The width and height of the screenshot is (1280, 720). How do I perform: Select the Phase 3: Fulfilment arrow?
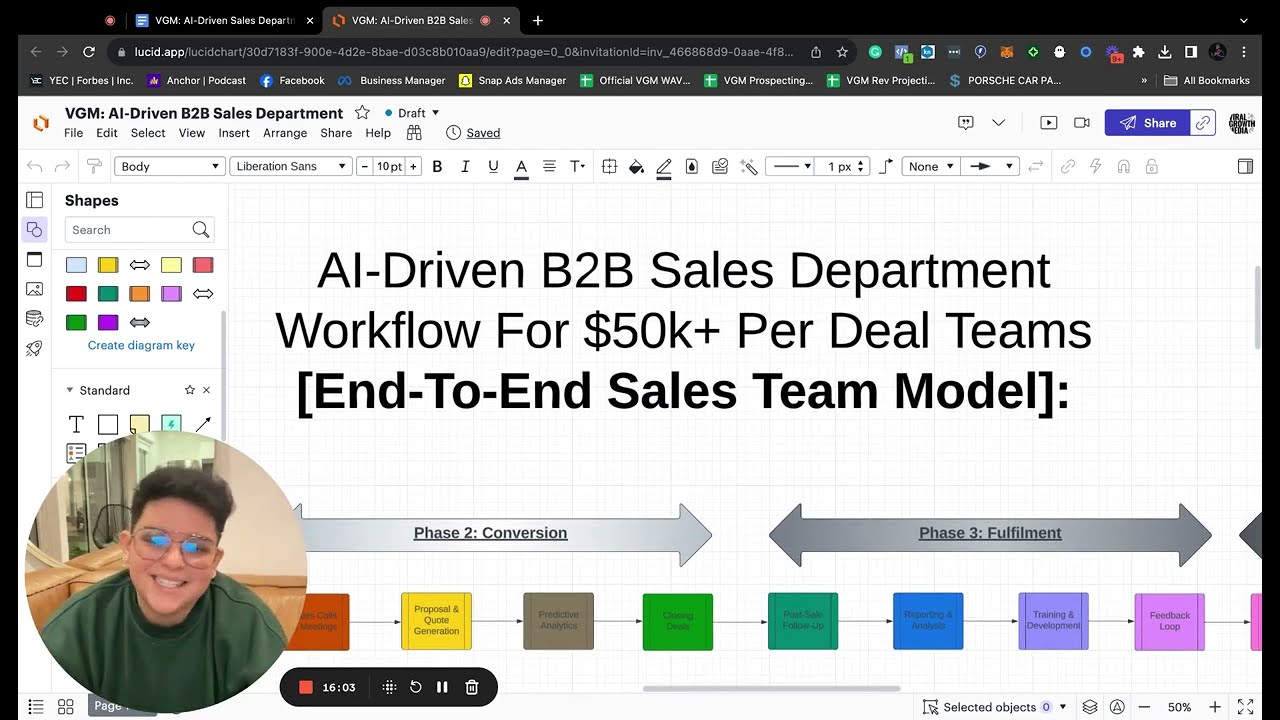[x=990, y=534]
